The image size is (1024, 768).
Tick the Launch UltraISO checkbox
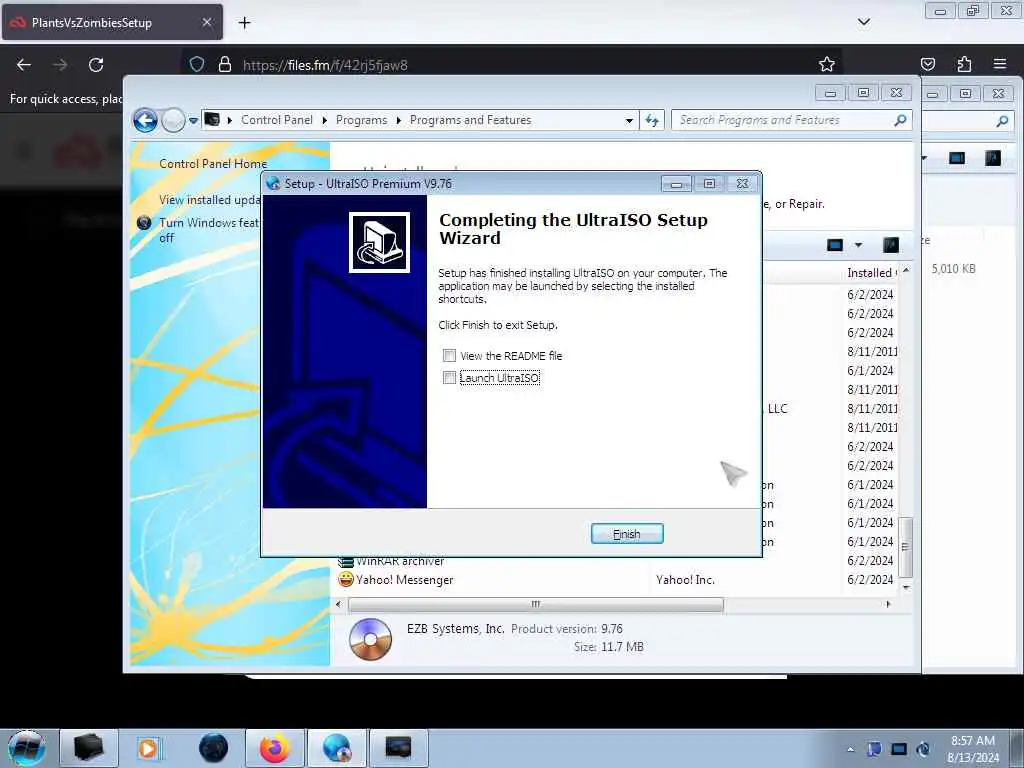pos(449,377)
